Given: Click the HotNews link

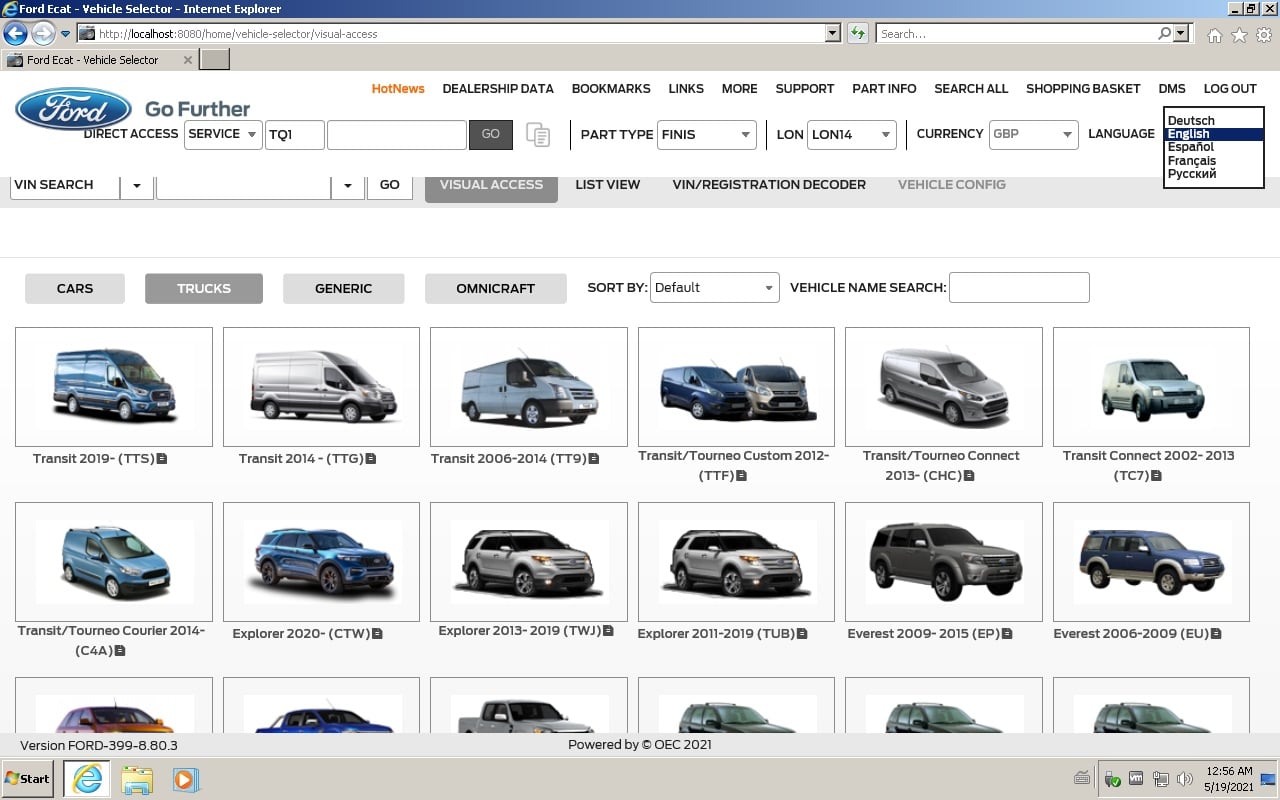Looking at the screenshot, I should (398, 88).
